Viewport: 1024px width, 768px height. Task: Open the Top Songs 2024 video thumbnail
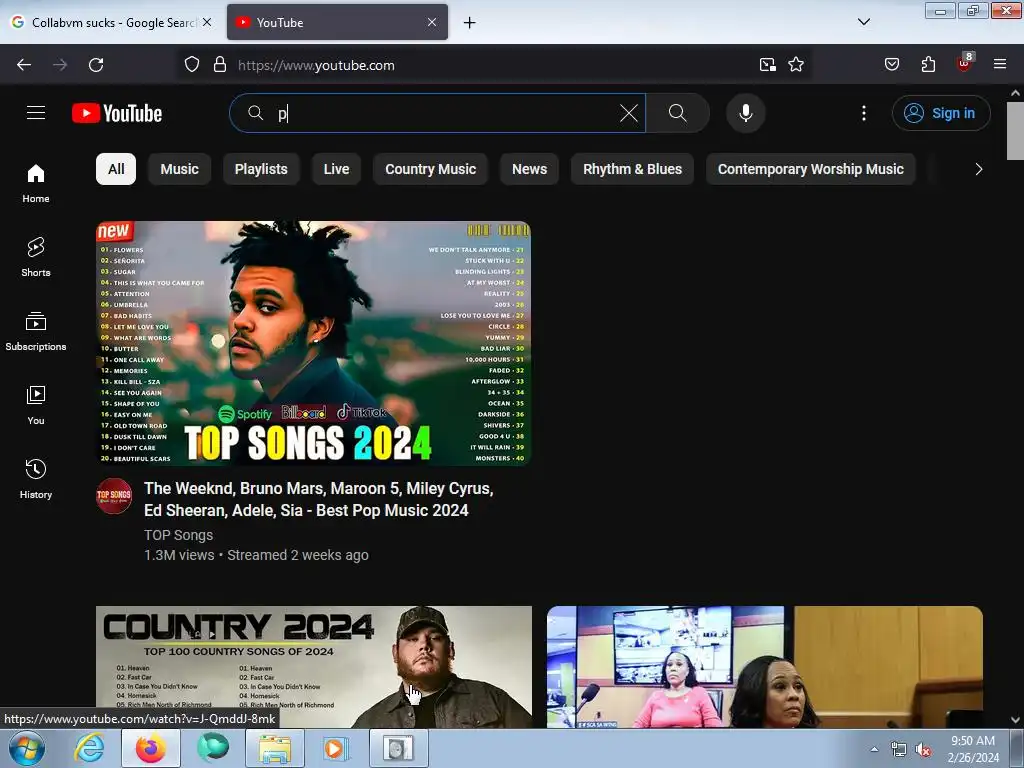[313, 343]
